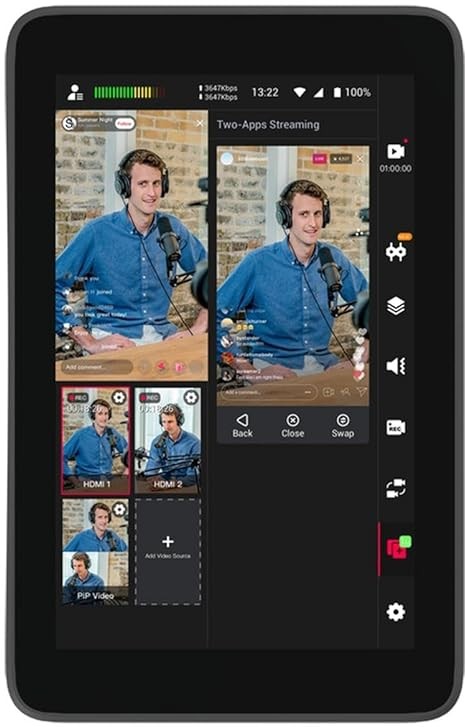Screen dimensions: 466x727
Task: Tap the LIVE badge in right app preview
Action: [x=319, y=159]
